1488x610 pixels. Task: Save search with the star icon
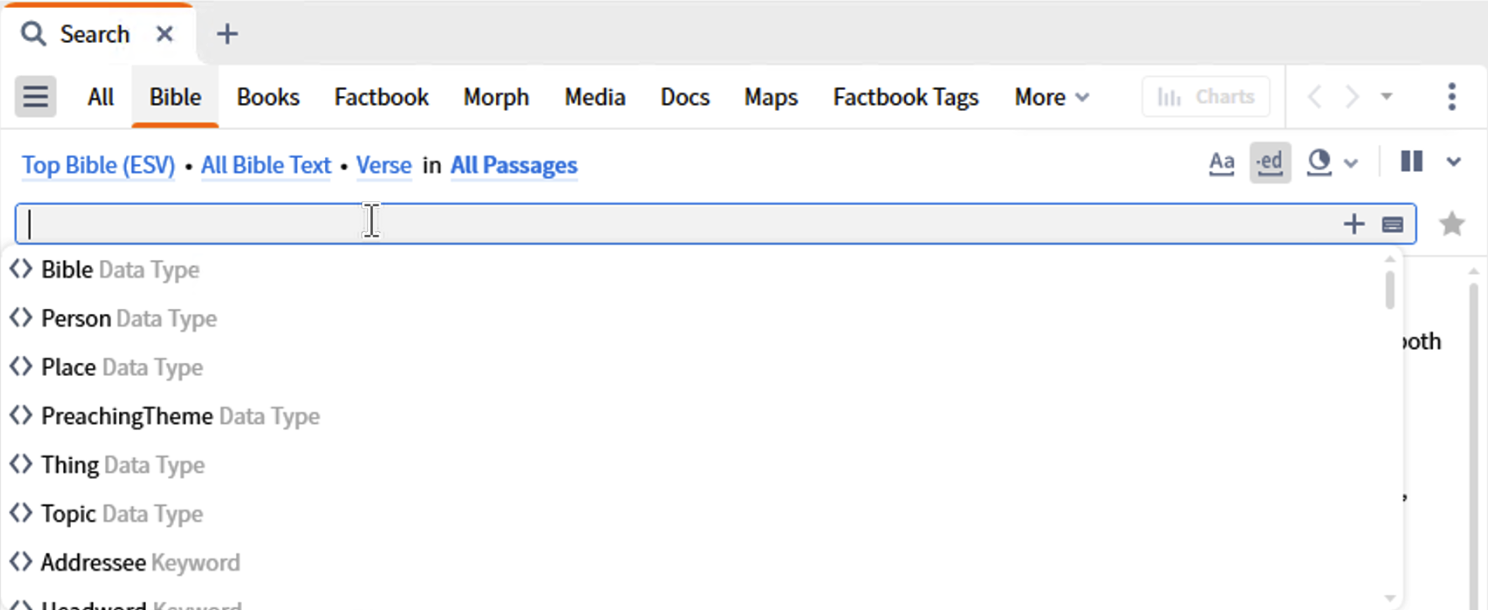tap(1452, 224)
